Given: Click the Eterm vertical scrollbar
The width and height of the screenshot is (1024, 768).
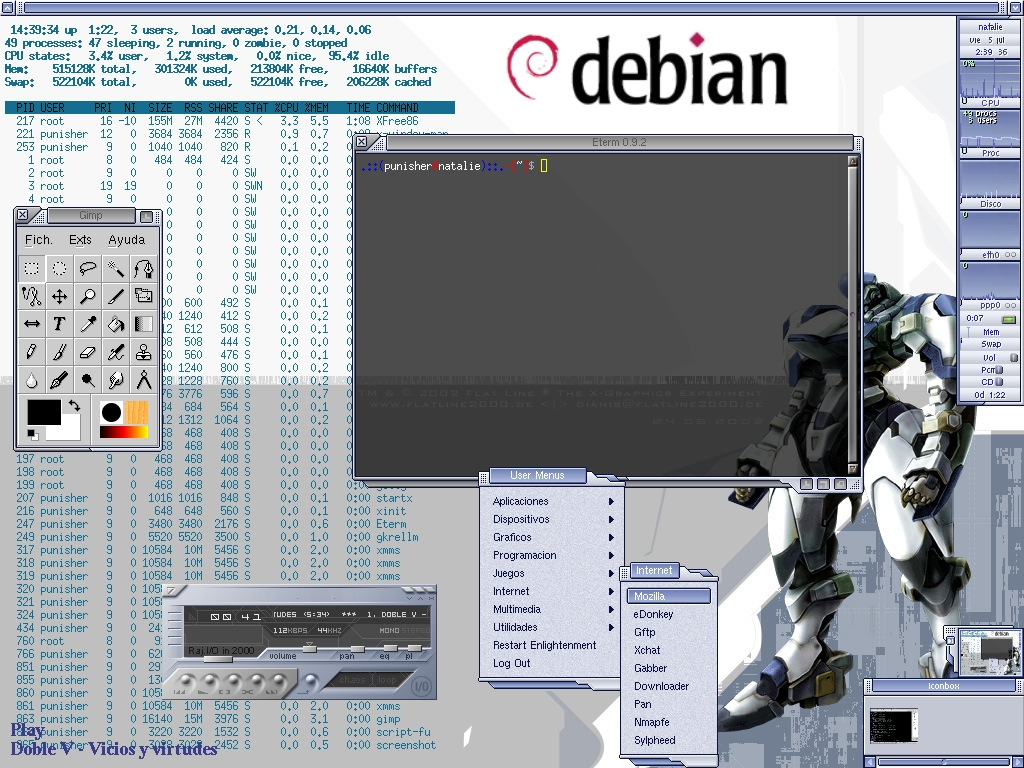Looking at the screenshot, I should [x=852, y=315].
